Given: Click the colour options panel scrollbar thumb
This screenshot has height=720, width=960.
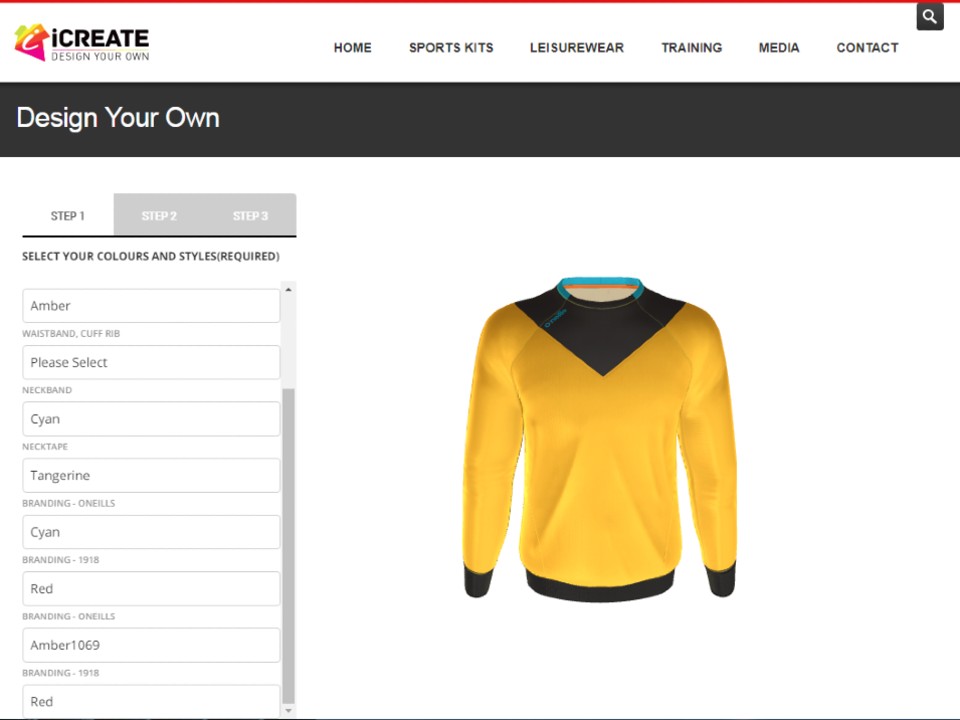Looking at the screenshot, I should coord(289,545).
